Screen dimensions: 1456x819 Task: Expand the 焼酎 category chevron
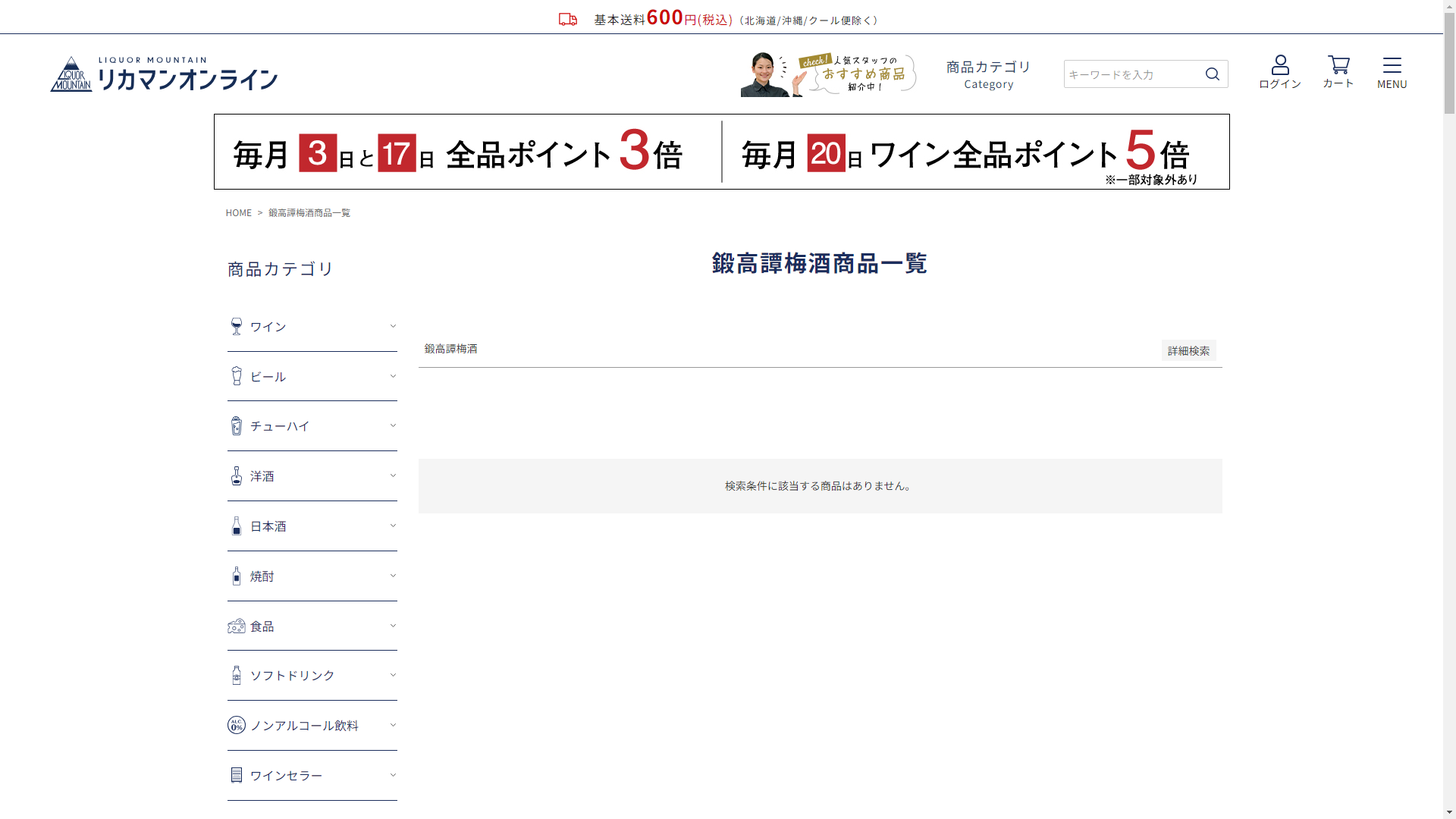click(x=393, y=576)
